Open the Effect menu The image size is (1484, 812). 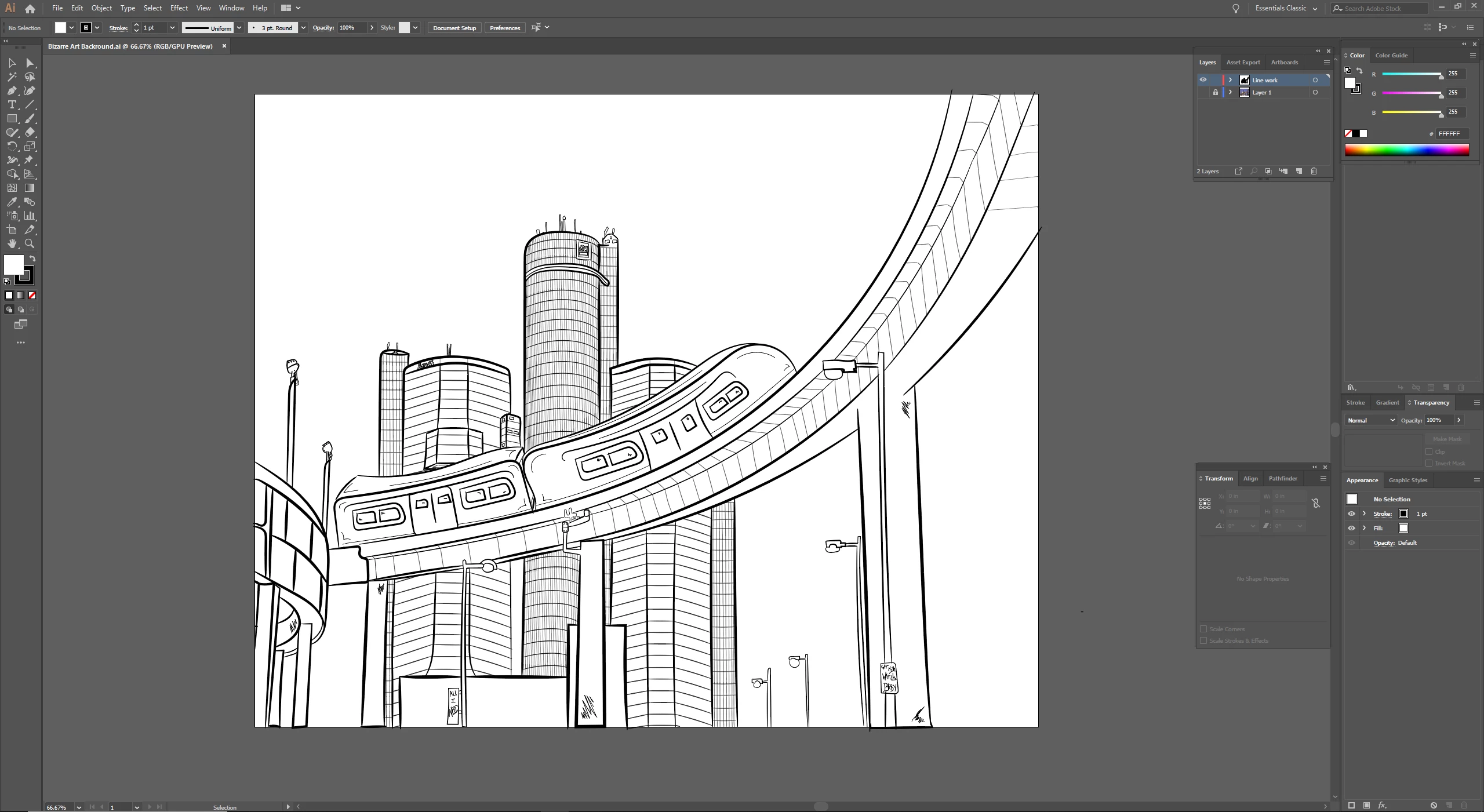(x=179, y=8)
